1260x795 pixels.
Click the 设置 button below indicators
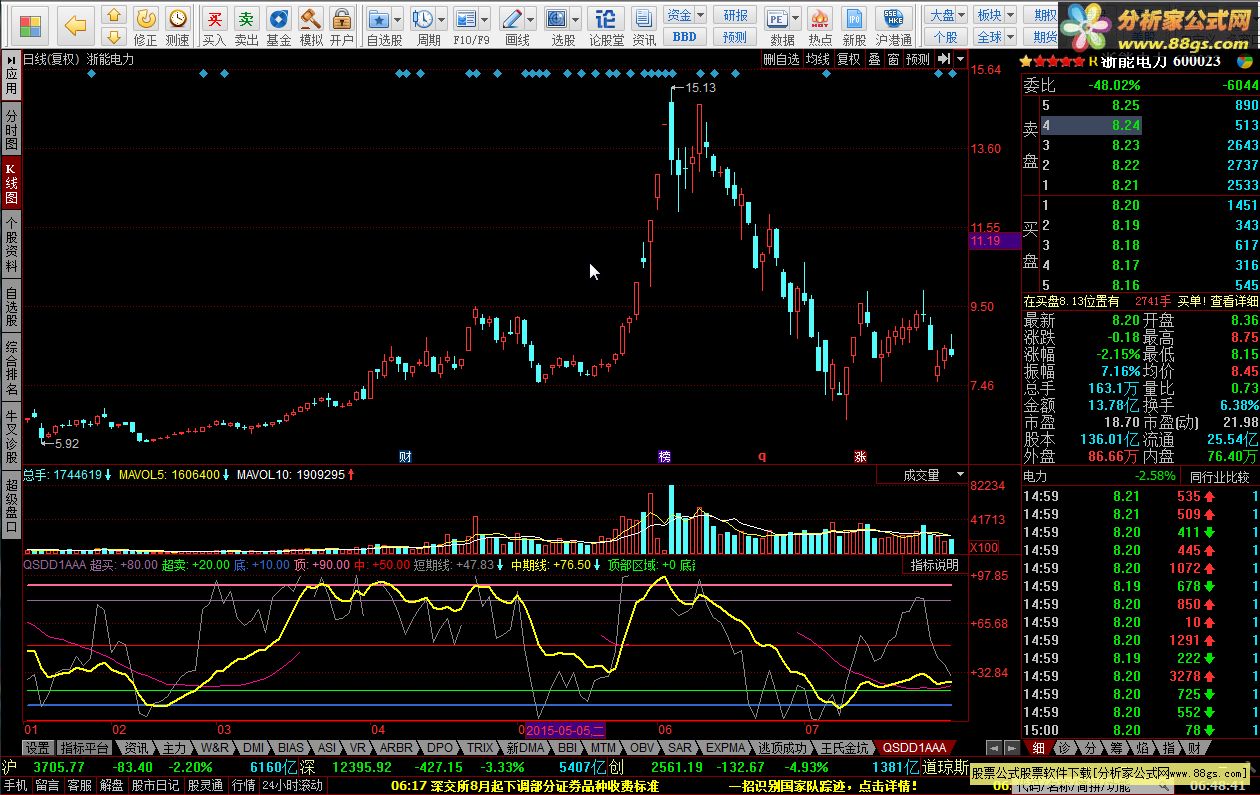click(38, 747)
